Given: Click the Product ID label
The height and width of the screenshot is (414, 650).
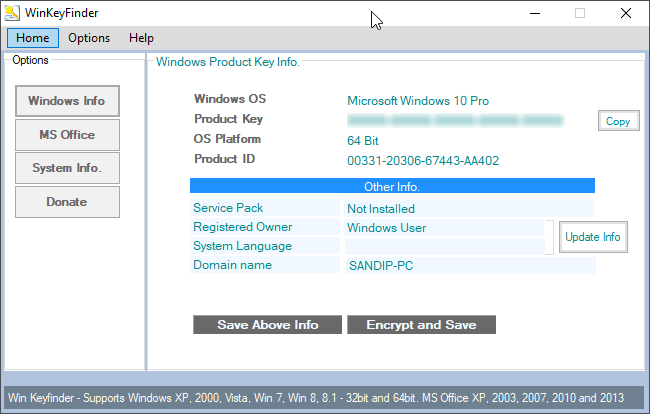Looking at the screenshot, I should (224, 159).
